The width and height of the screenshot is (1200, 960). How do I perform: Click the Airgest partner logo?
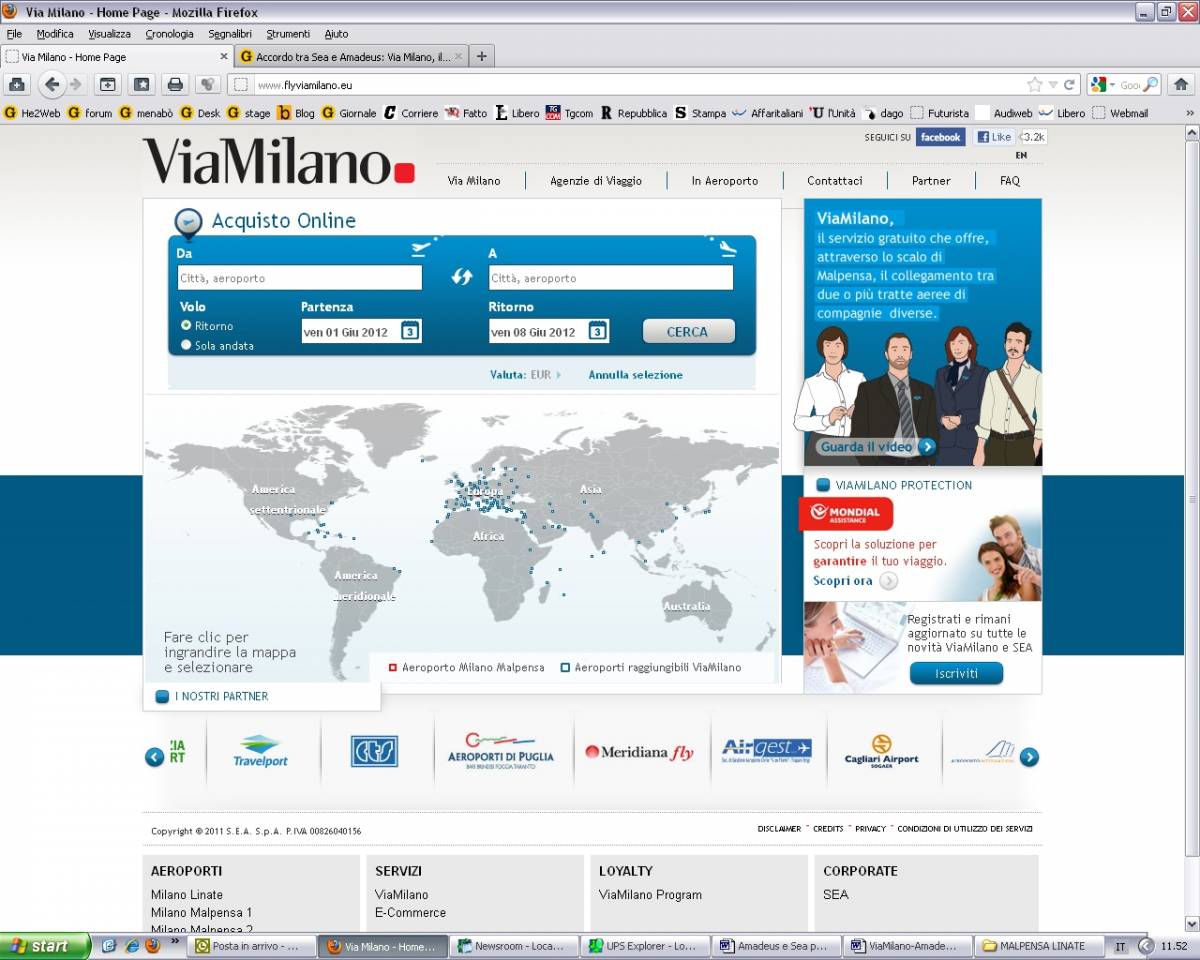pyautogui.click(x=767, y=751)
